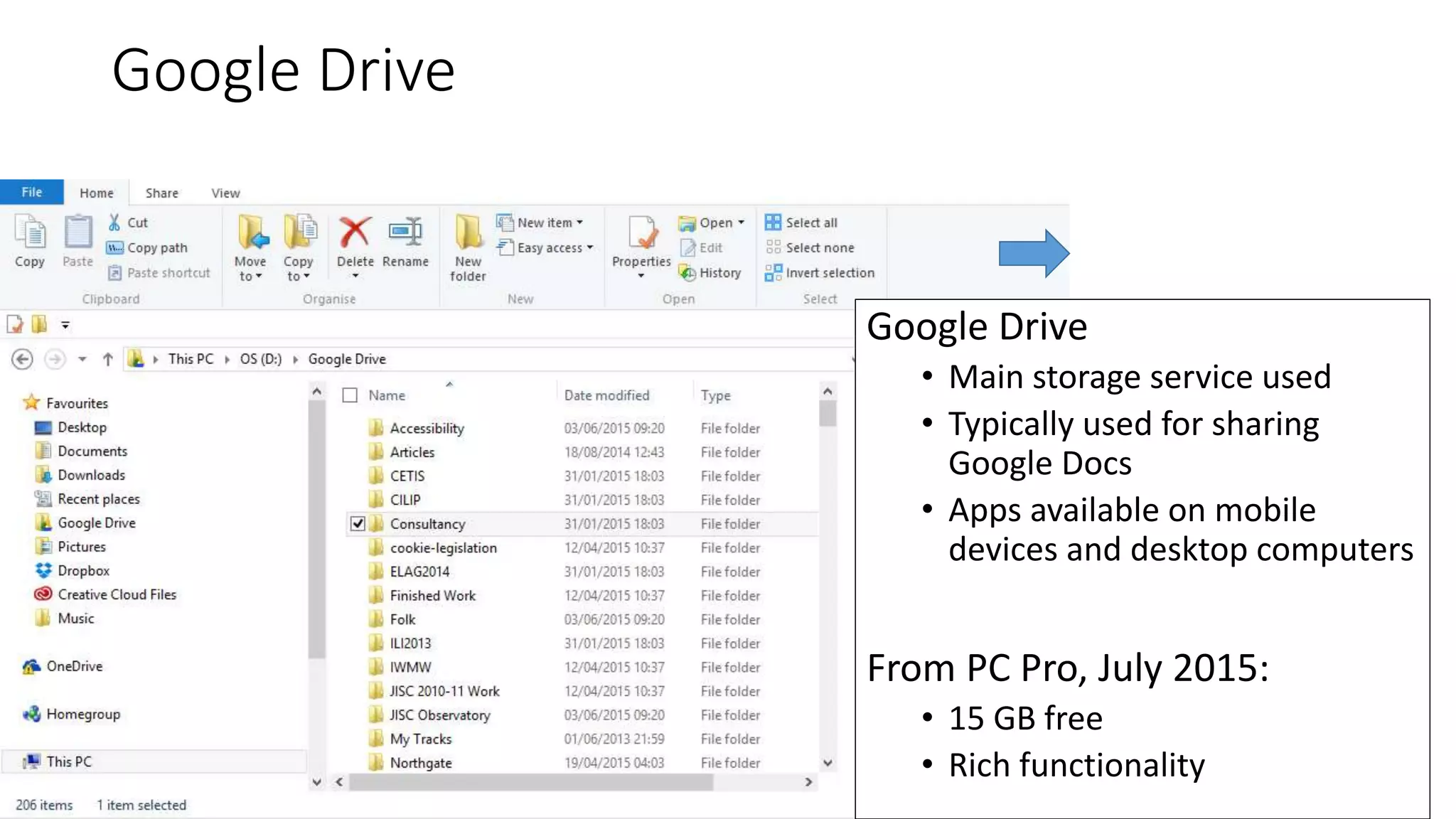
Task: Click the quick access New folder icon
Action: pos(39,325)
